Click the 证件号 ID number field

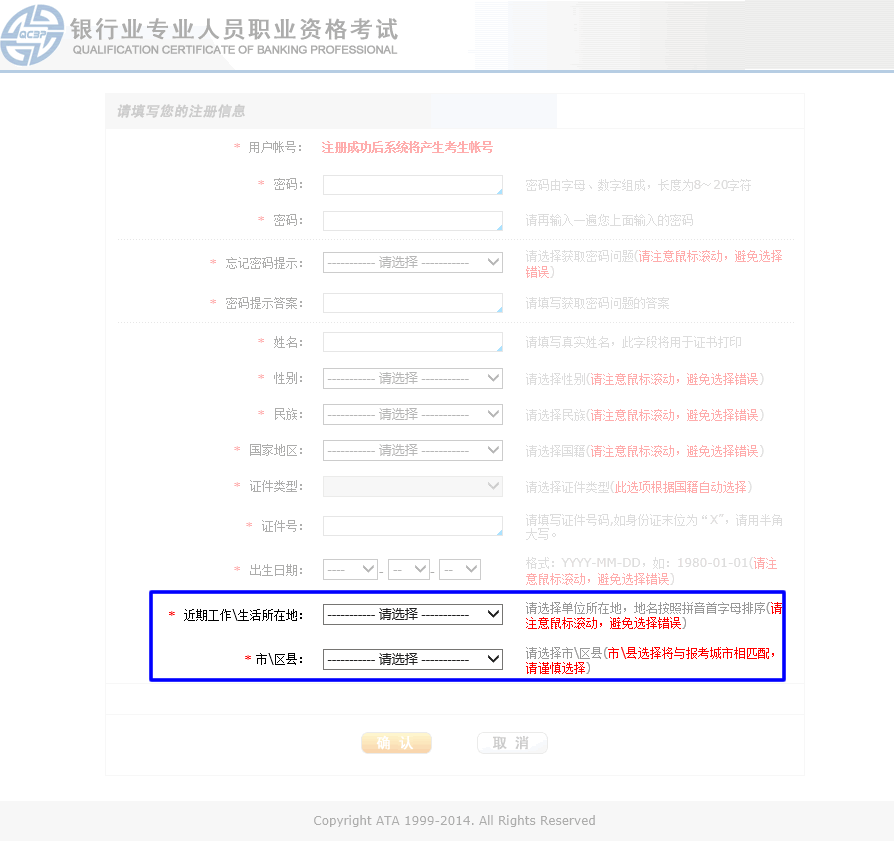click(x=412, y=525)
